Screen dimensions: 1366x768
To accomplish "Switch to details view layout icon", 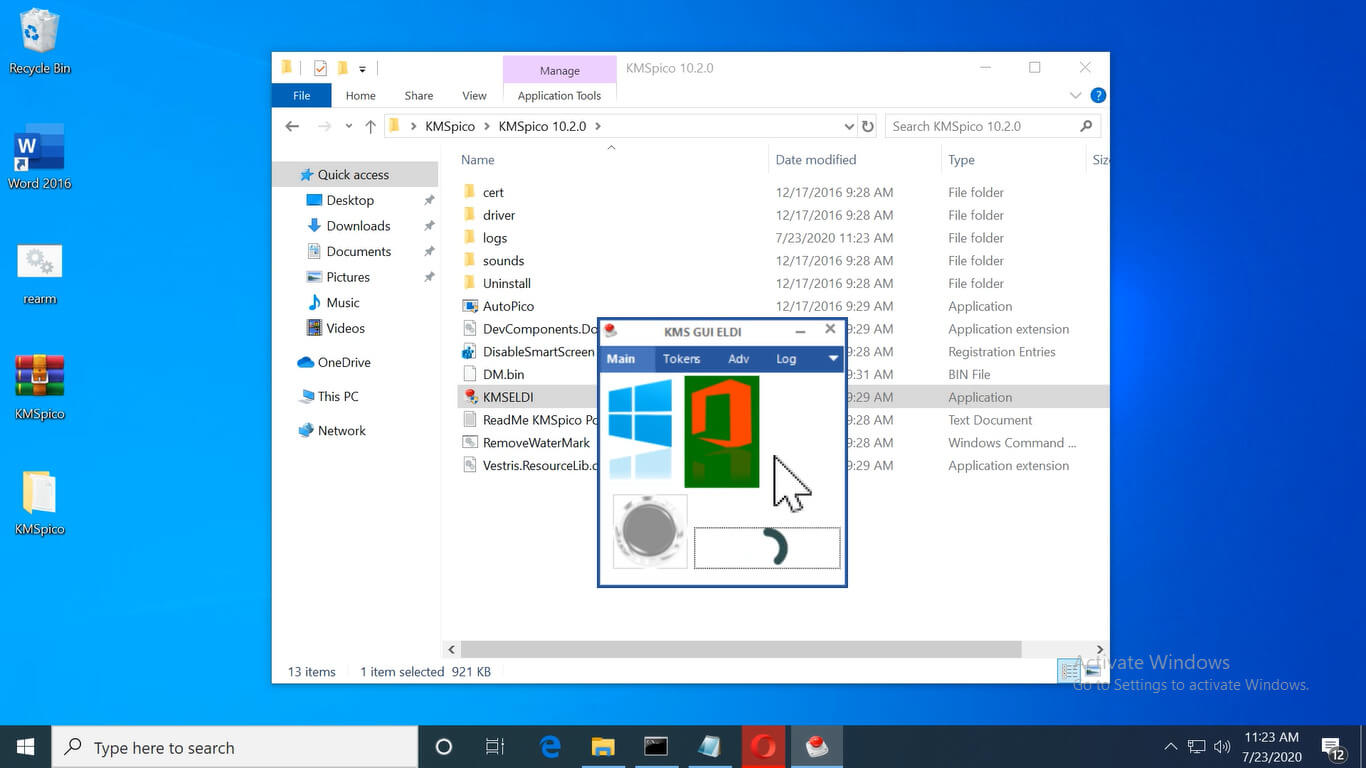I will click(1069, 671).
